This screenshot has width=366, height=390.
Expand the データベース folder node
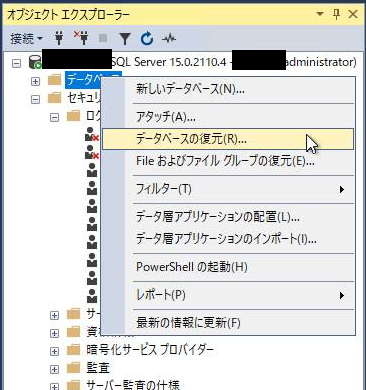tap(35, 81)
